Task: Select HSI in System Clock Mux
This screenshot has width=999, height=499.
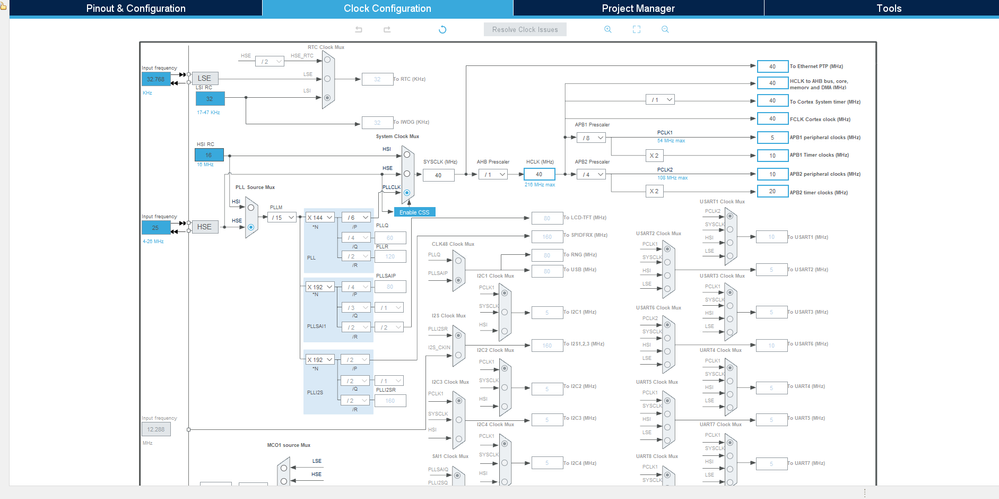Action: pos(406,155)
